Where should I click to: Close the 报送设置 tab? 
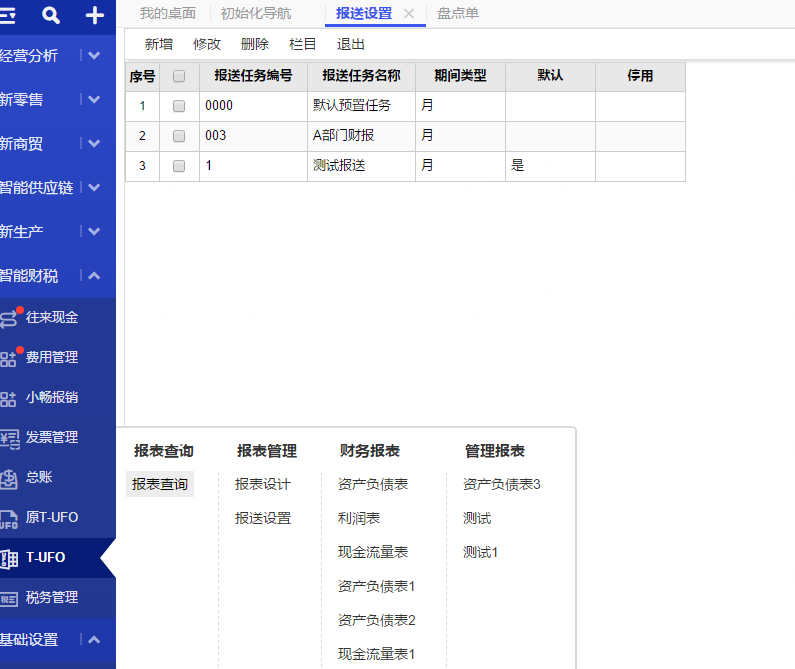[x=409, y=14]
